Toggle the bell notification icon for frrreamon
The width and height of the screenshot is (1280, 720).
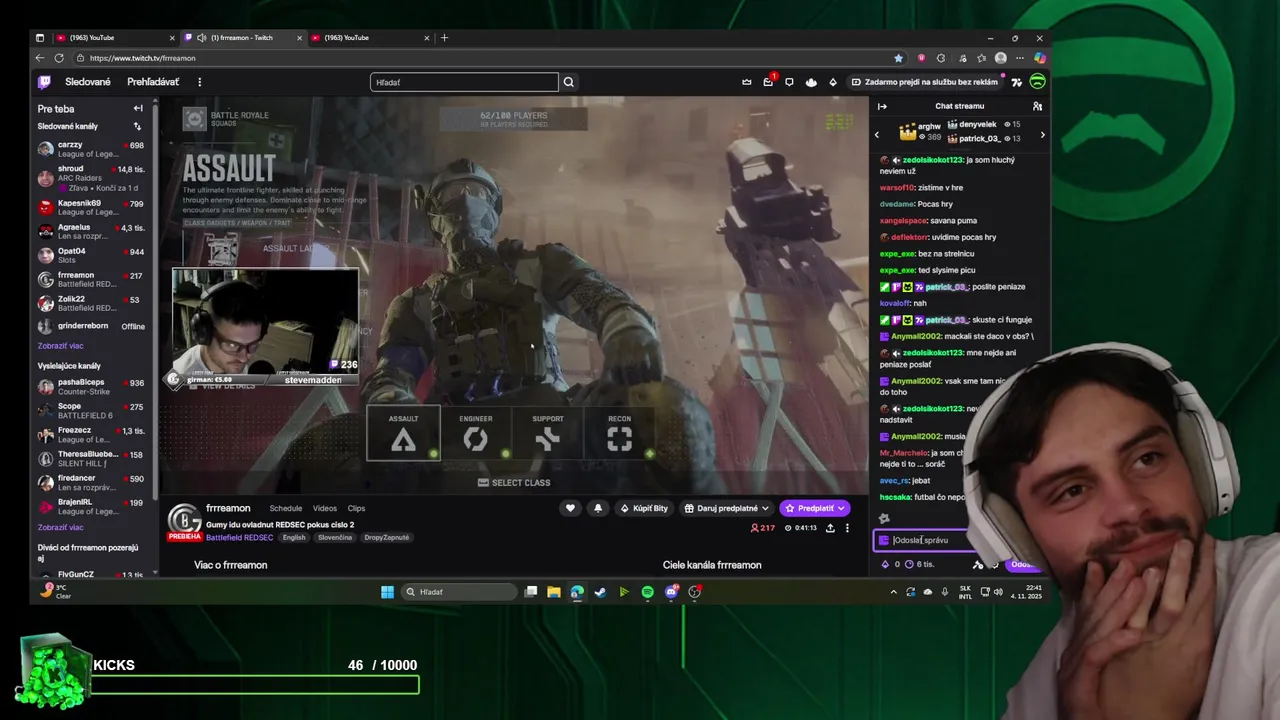[x=598, y=508]
